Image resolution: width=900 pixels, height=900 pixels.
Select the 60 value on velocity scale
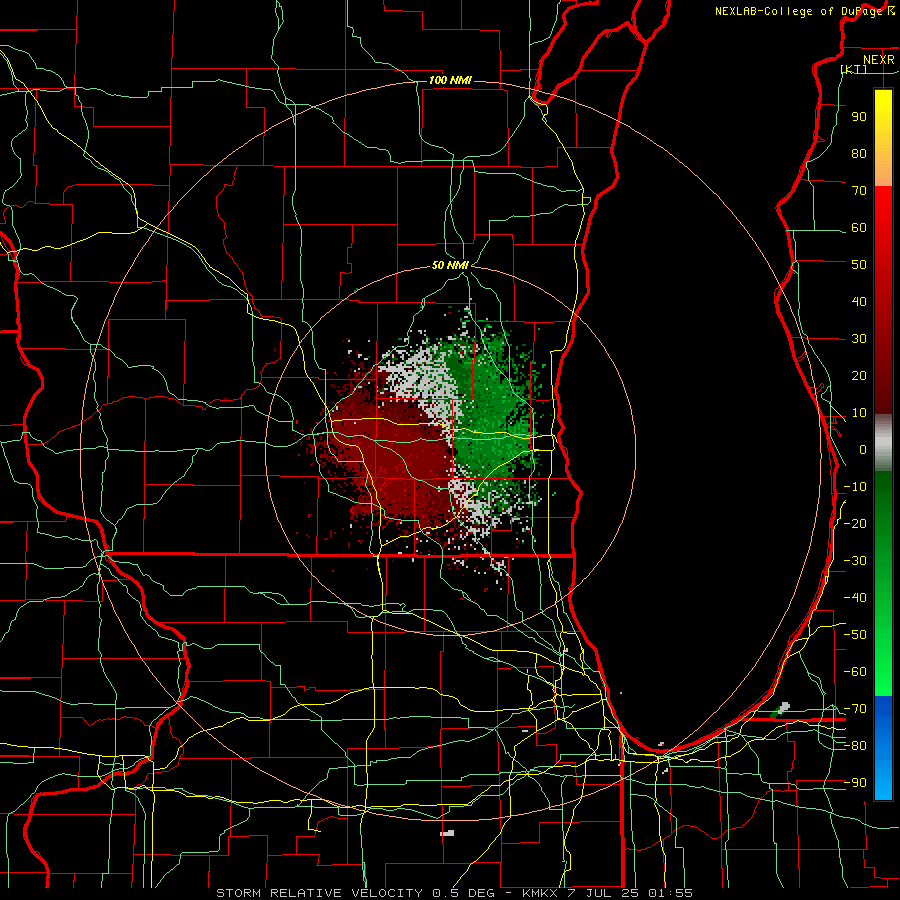pyautogui.click(x=859, y=227)
